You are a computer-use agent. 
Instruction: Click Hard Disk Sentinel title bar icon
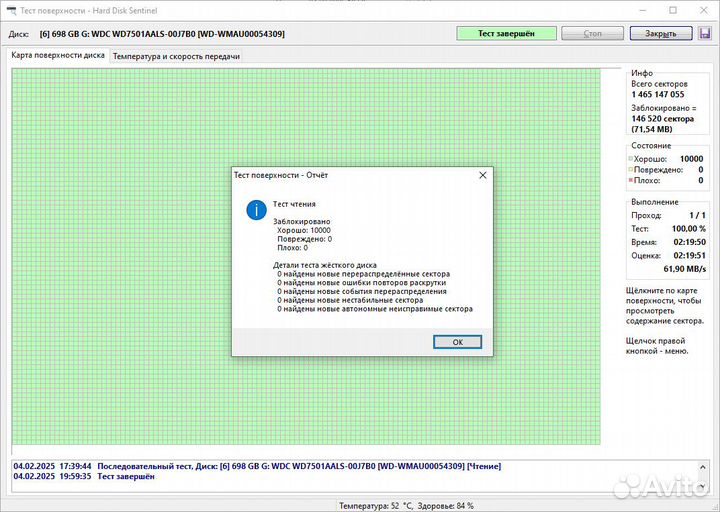coord(11,9)
